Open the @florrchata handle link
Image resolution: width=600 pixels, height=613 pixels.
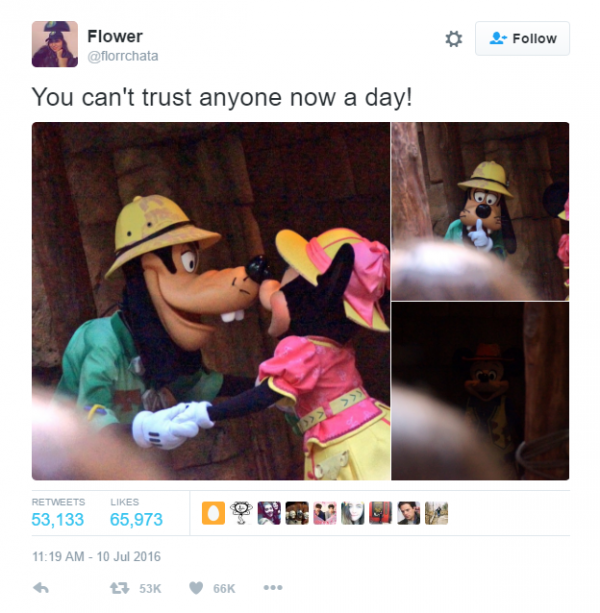click(x=123, y=56)
